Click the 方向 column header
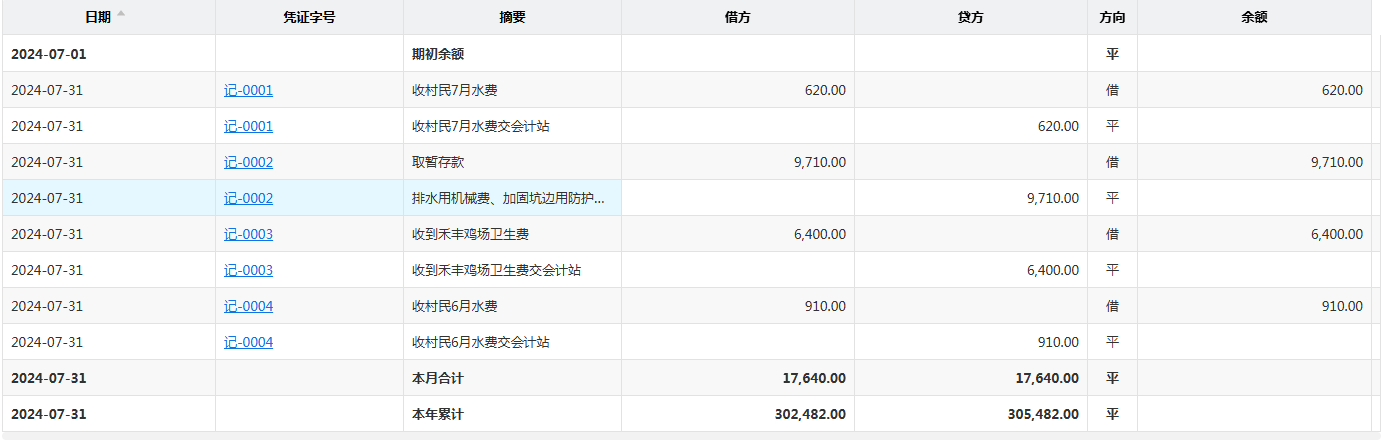The image size is (1381, 443). tap(1112, 17)
